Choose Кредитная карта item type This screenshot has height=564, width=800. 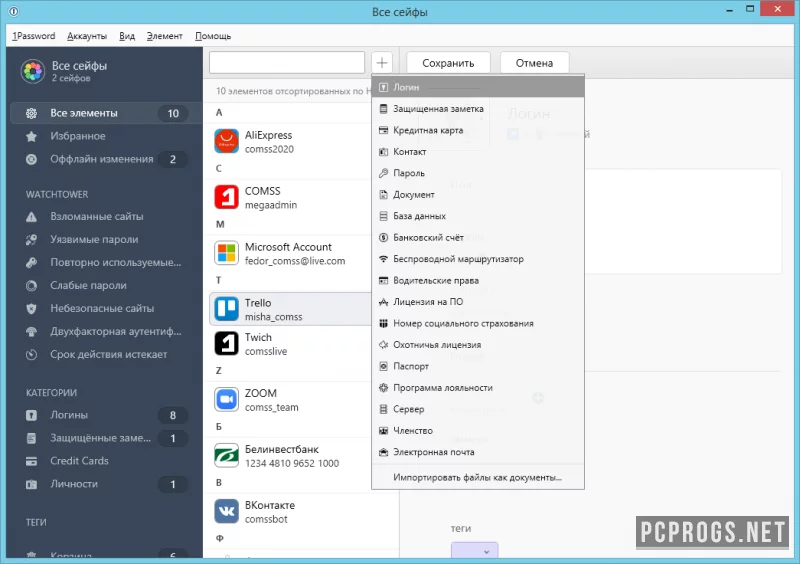point(478,130)
